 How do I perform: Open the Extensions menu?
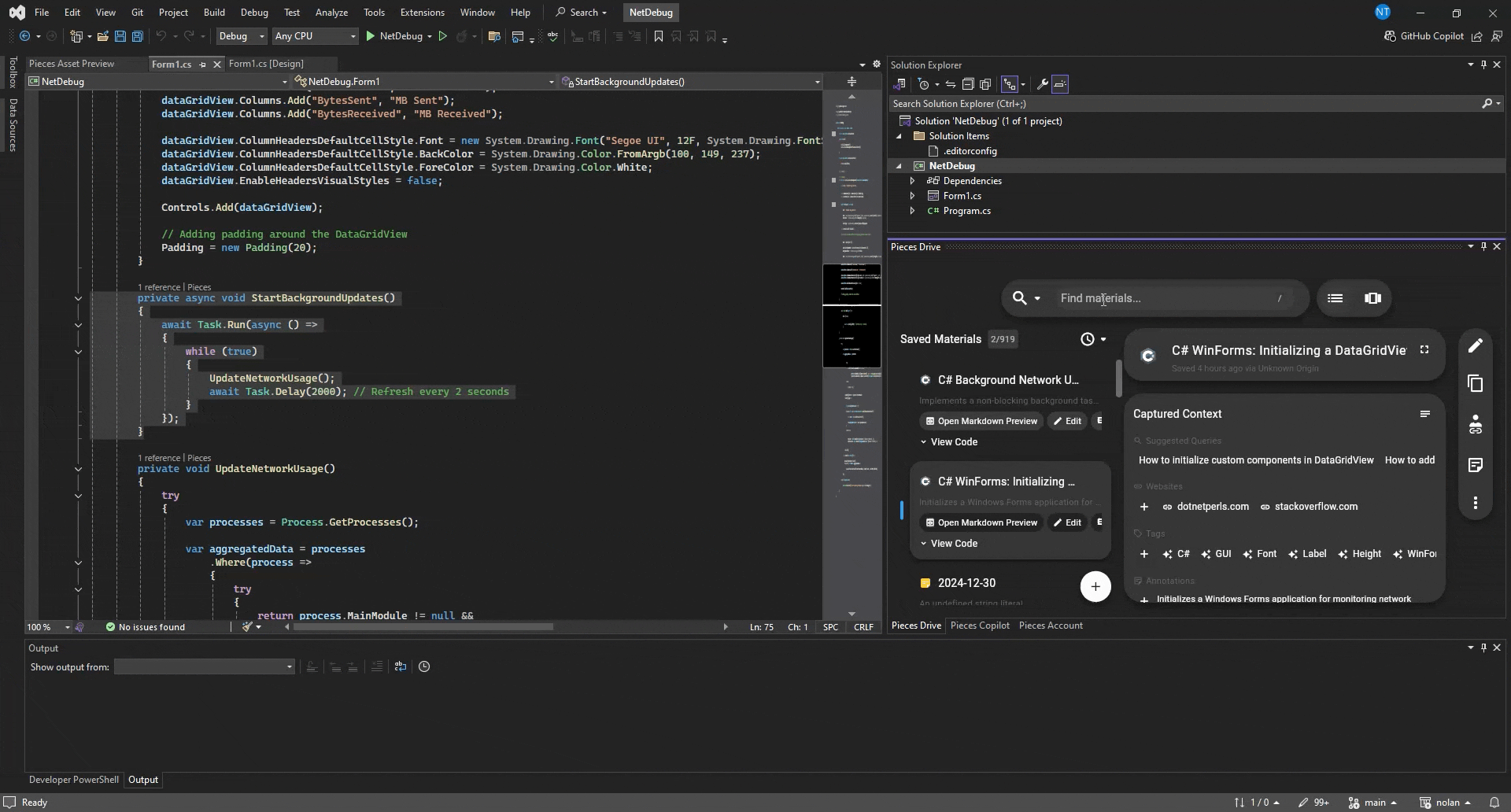[422, 13]
